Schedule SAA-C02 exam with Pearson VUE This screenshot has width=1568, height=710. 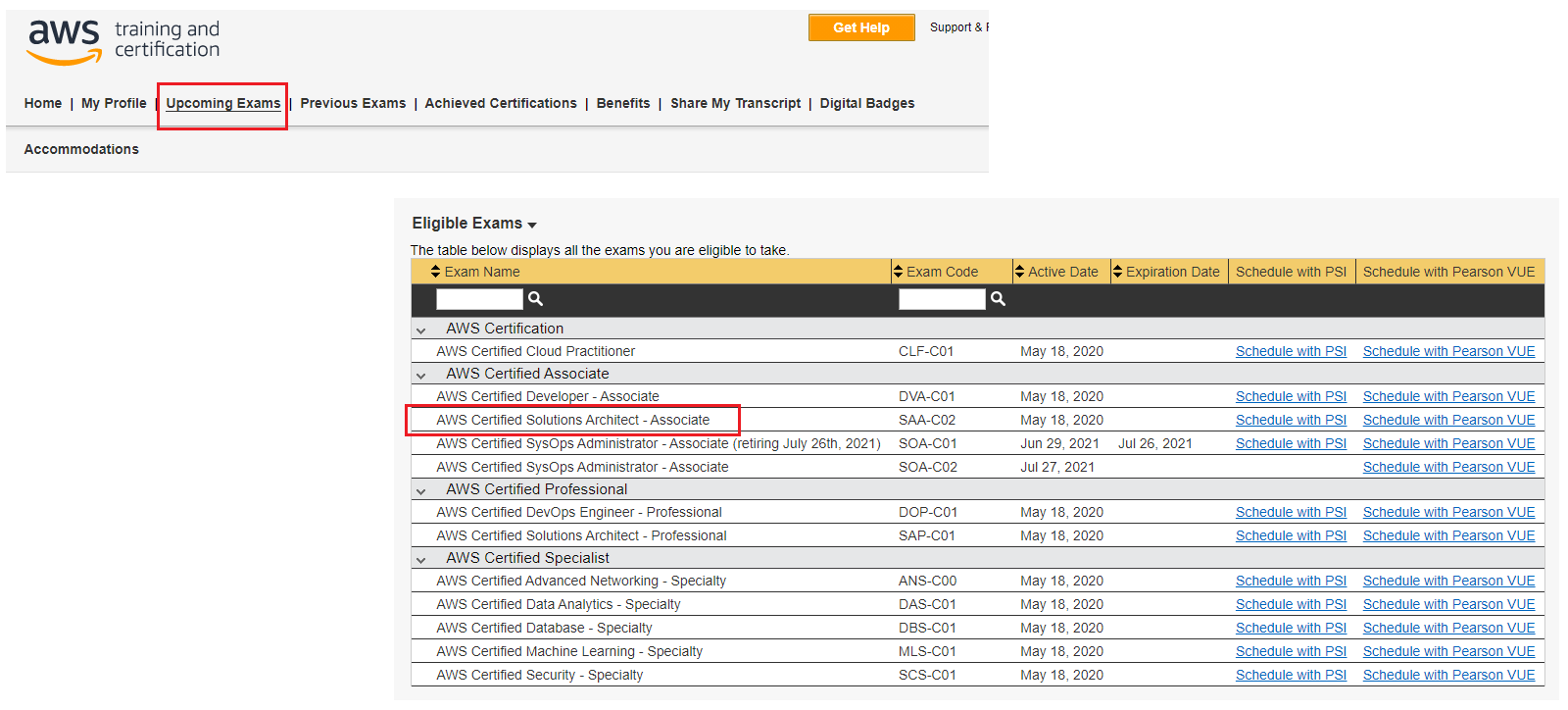pyautogui.click(x=1448, y=420)
